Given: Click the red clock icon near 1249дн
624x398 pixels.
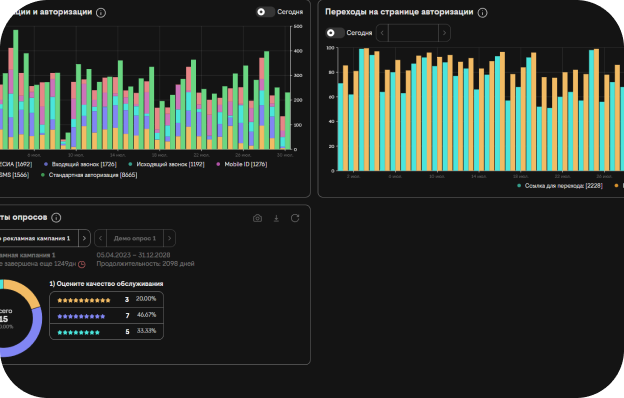Looking at the screenshot, I should 82,264.
